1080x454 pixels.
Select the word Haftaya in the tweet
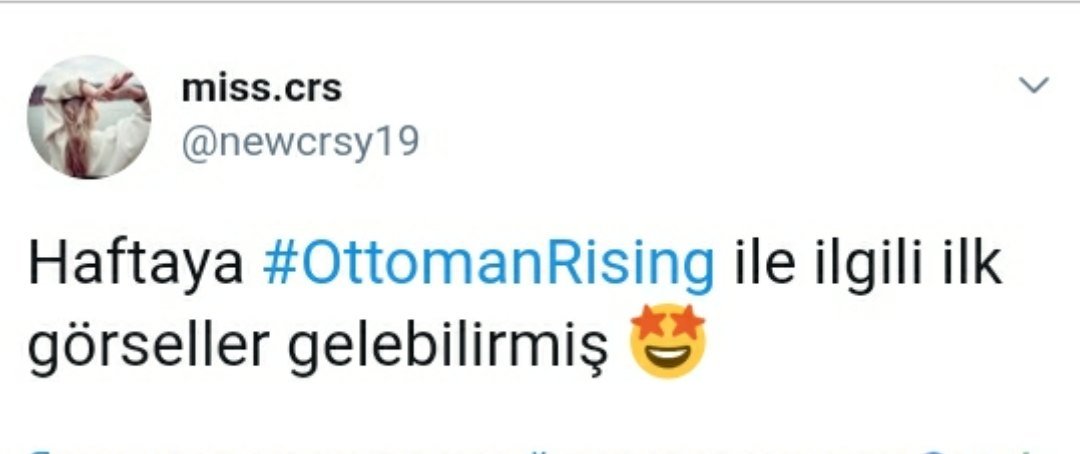pos(136,266)
